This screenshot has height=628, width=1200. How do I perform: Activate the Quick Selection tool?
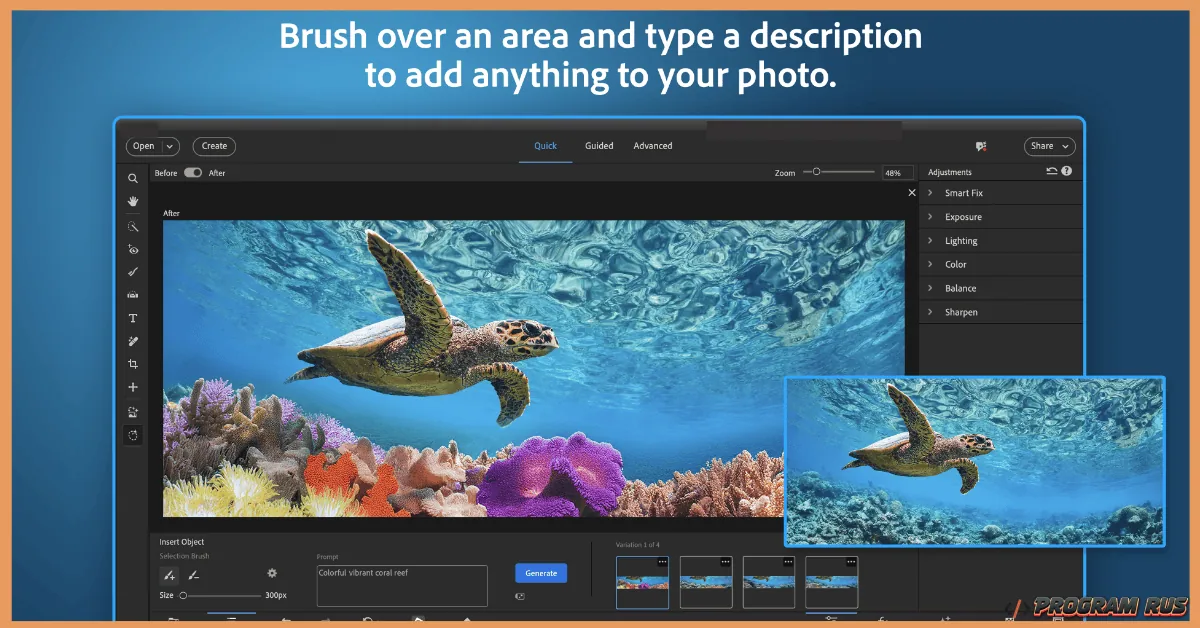(x=133, y=226)
